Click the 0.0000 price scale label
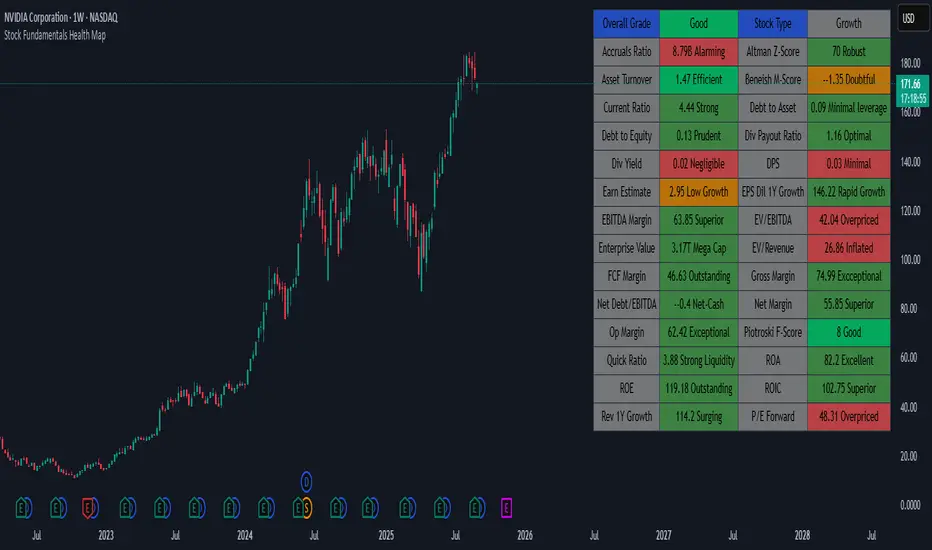This screenshot has width=932, height=550. tap(910, 505)
